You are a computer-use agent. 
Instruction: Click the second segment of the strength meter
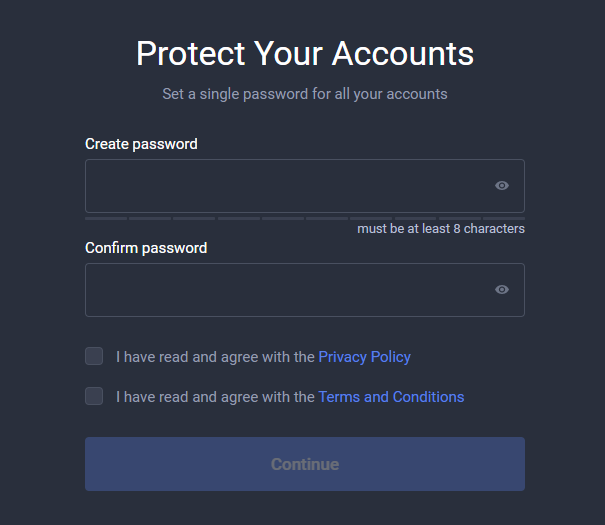150,218
